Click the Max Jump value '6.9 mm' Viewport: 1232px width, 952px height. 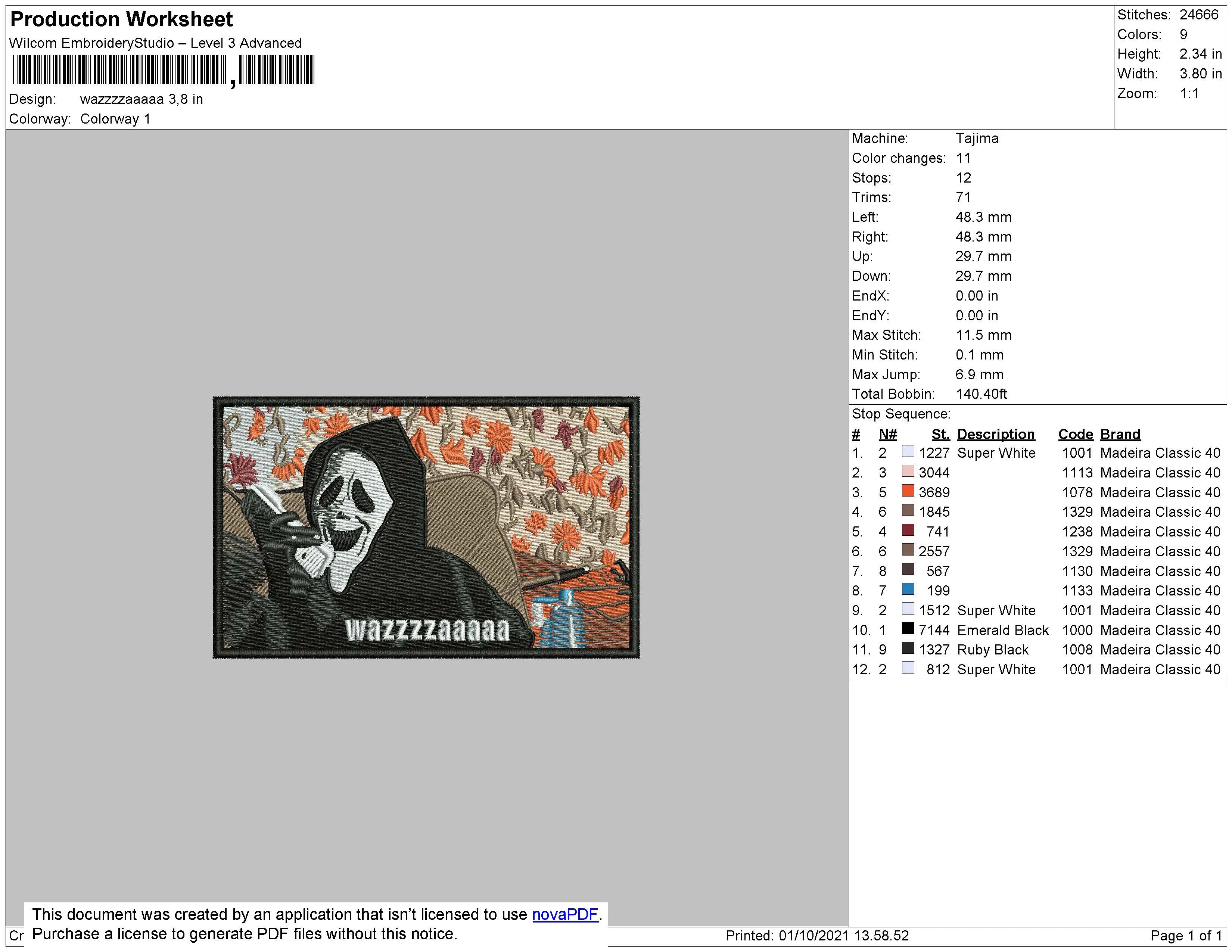click(x=979, y=374)
